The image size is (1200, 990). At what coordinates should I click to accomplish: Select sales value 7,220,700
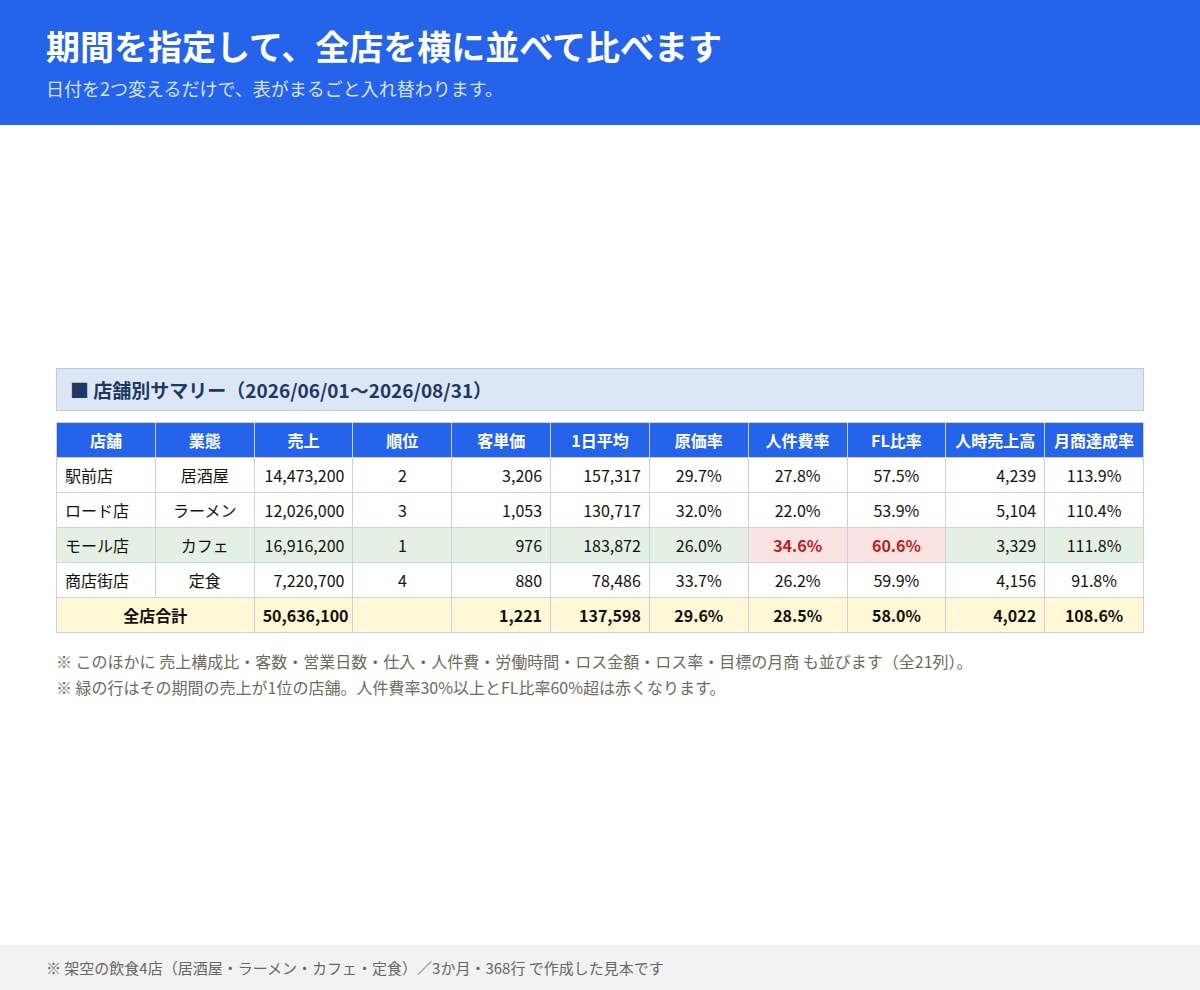click(304, 581)
